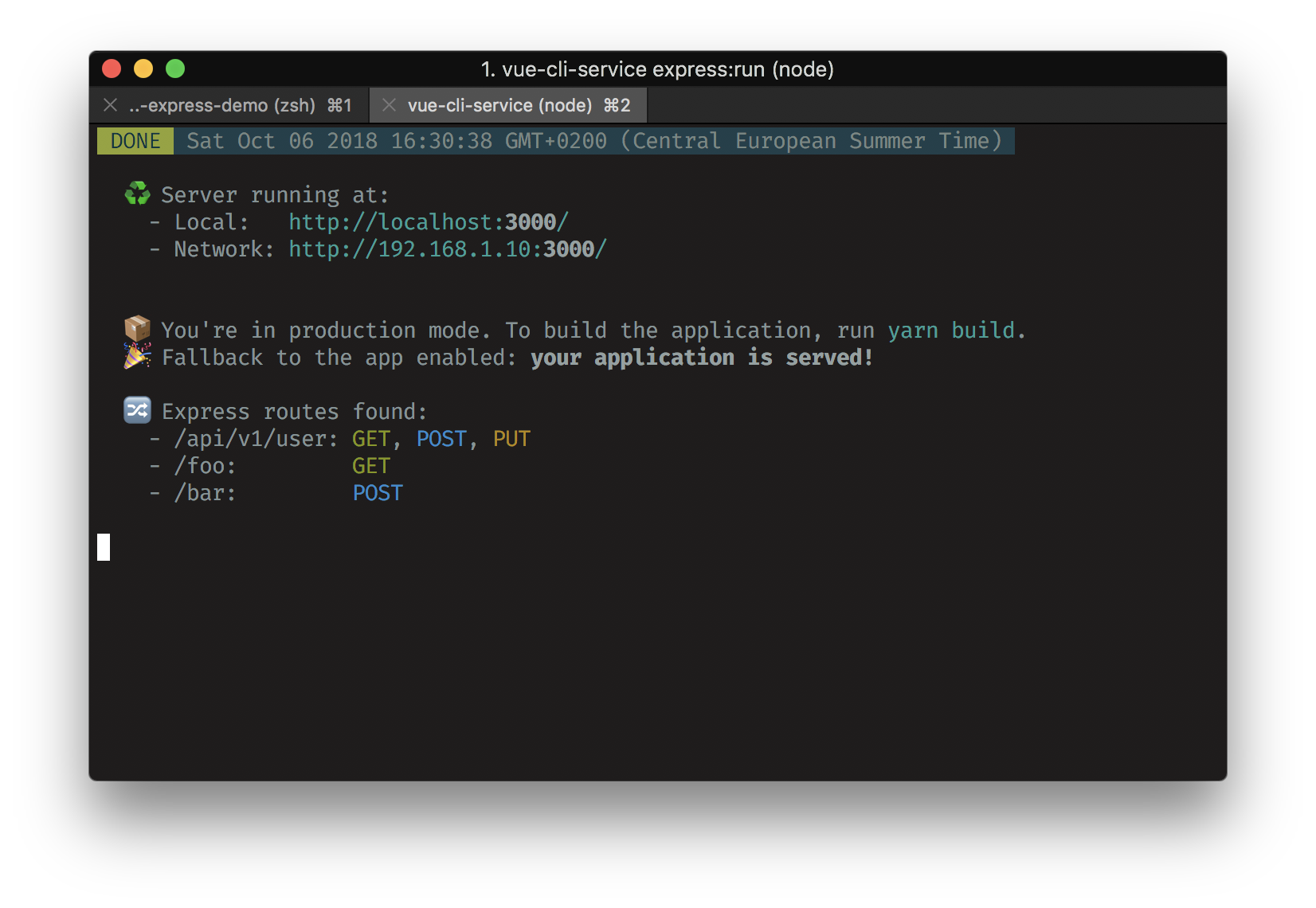Click POST on the /bar line
The height and width of the screenshot is (908, 1316).
click(378, 493)
